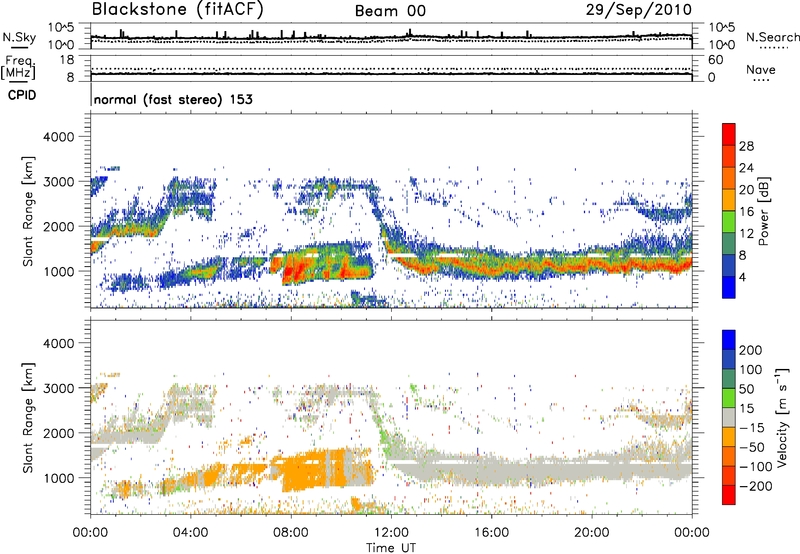Click the date '29/Sep/2010'
800x554 pixels.
(639, 9)
